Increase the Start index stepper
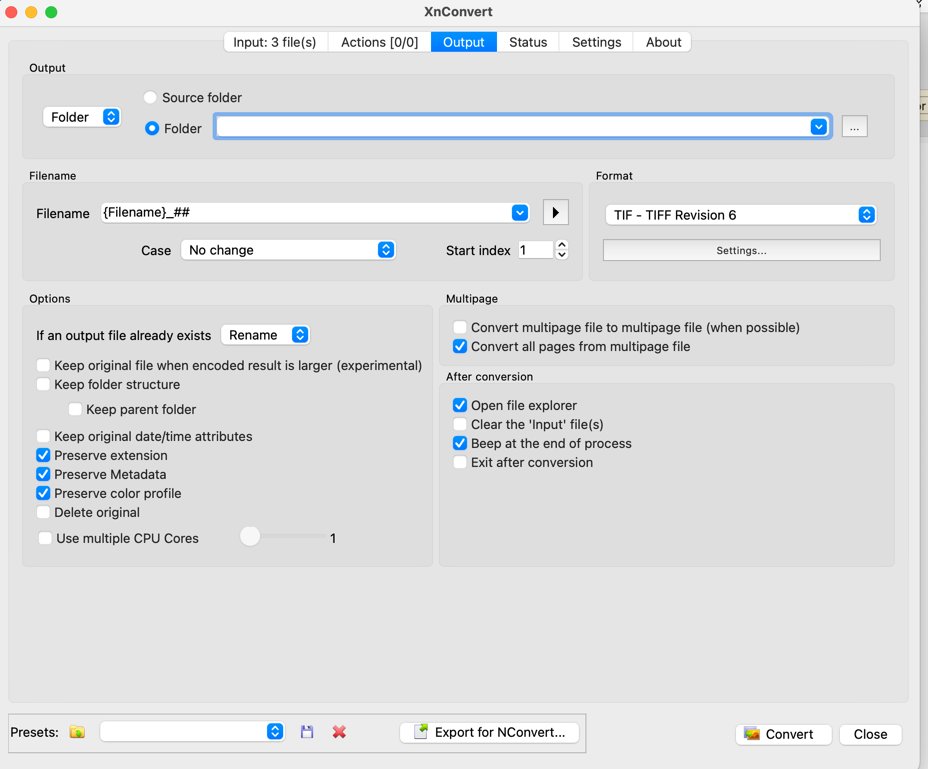Screen dimensions: 928x769 coord(562,244)
